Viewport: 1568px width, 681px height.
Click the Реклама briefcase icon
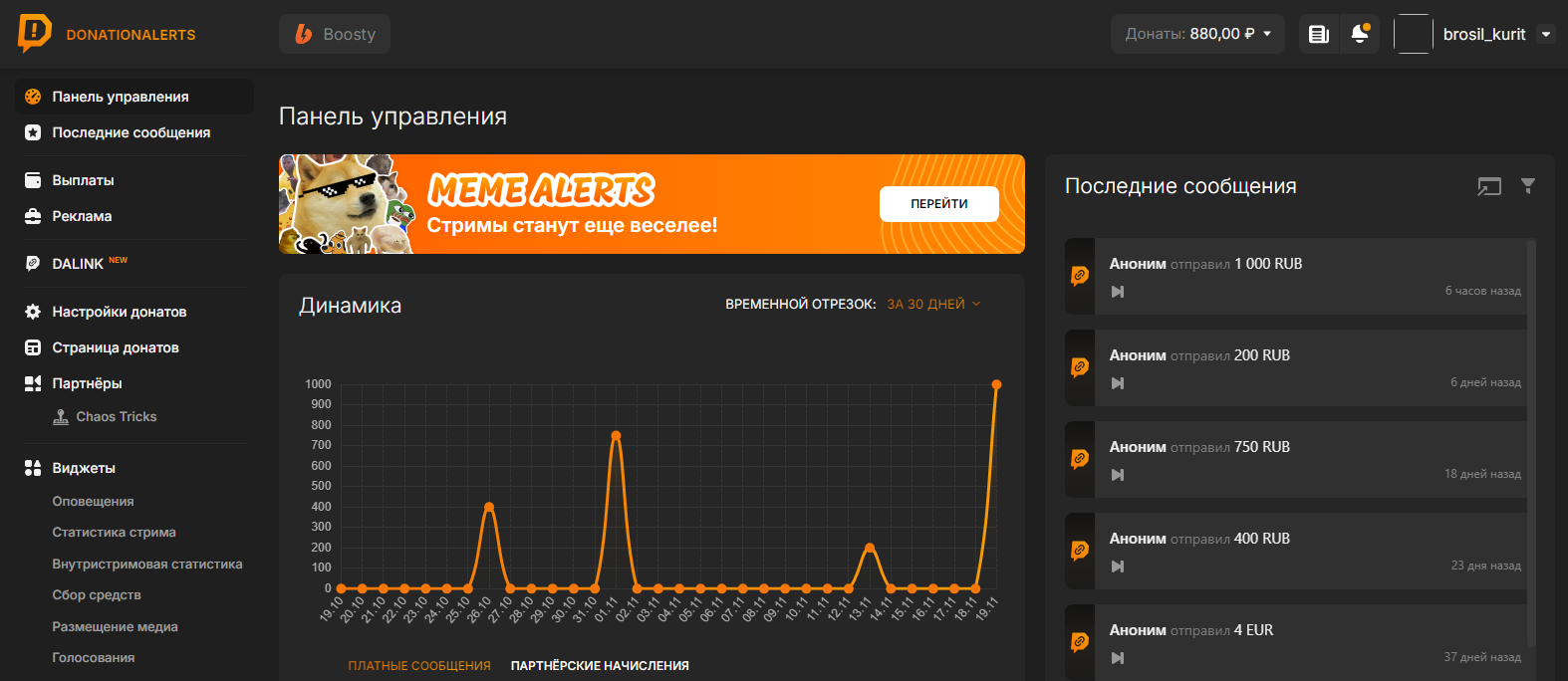pos(33,216)
